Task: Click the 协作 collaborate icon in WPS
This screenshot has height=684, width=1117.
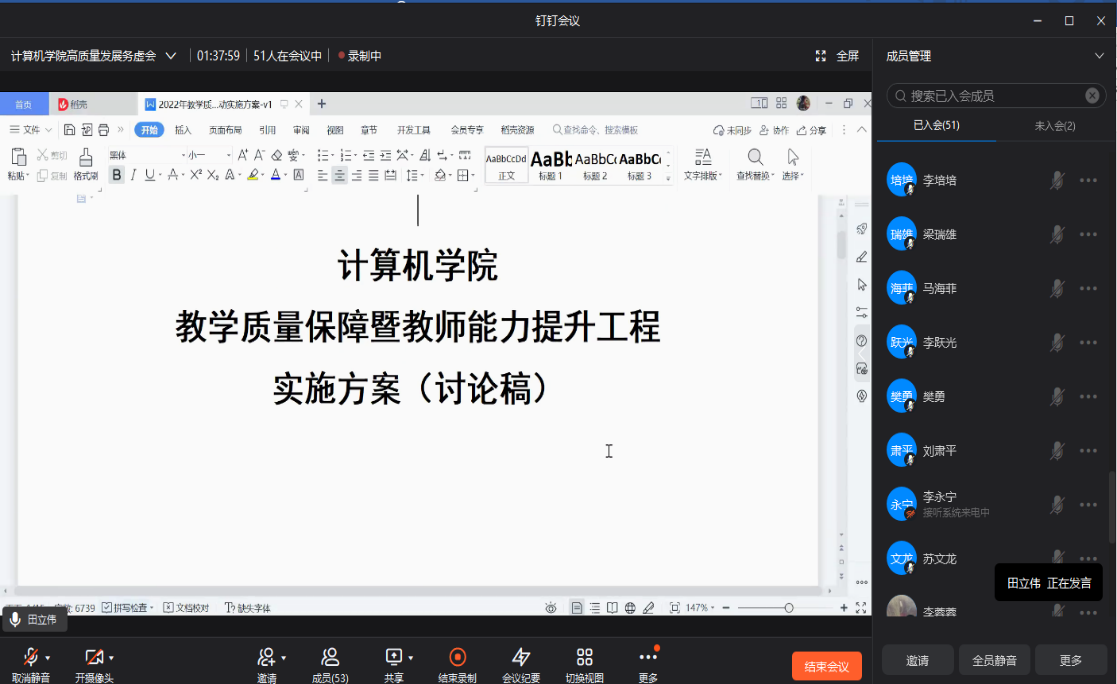Action: coord(774,130)
